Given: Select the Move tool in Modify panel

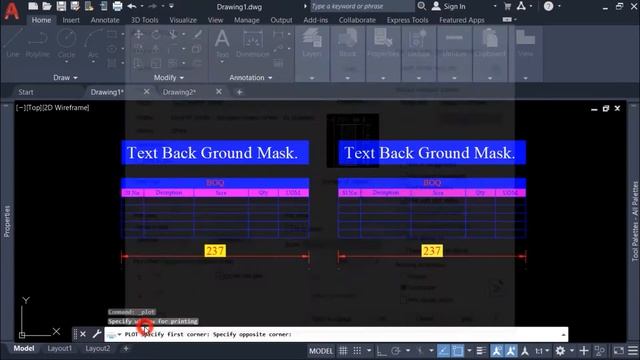Looking at the screenshot, I should point(139,35).
